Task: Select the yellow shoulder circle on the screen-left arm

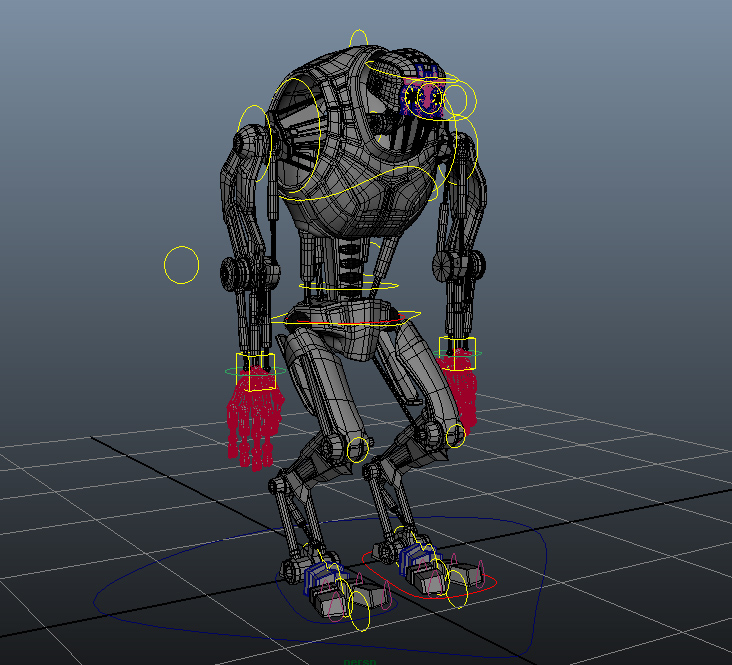Action: pos(254,143)
